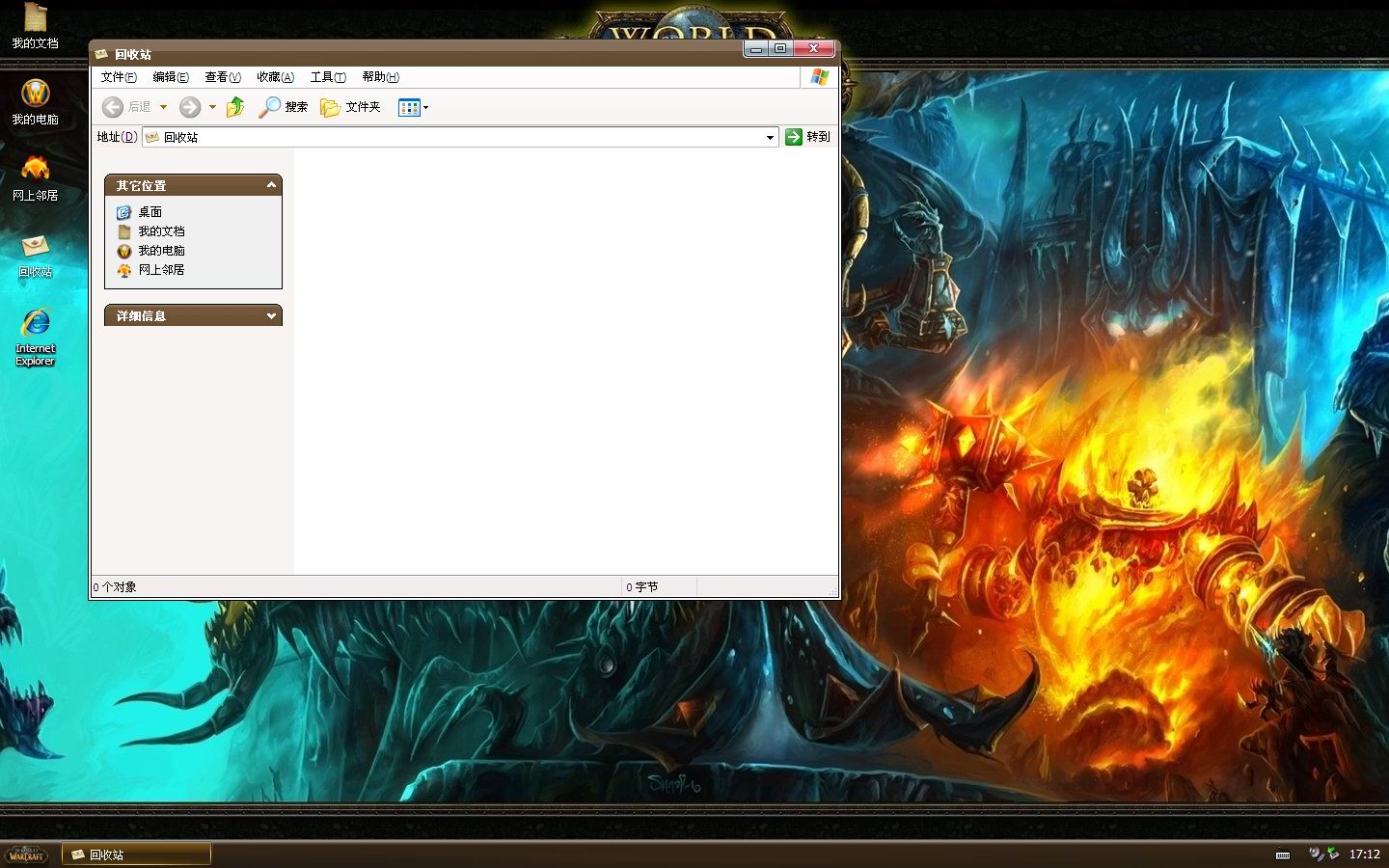Expand the address bar dropdown arrow
This screenshot has height=868, width=1389.
tap(770, 137)
